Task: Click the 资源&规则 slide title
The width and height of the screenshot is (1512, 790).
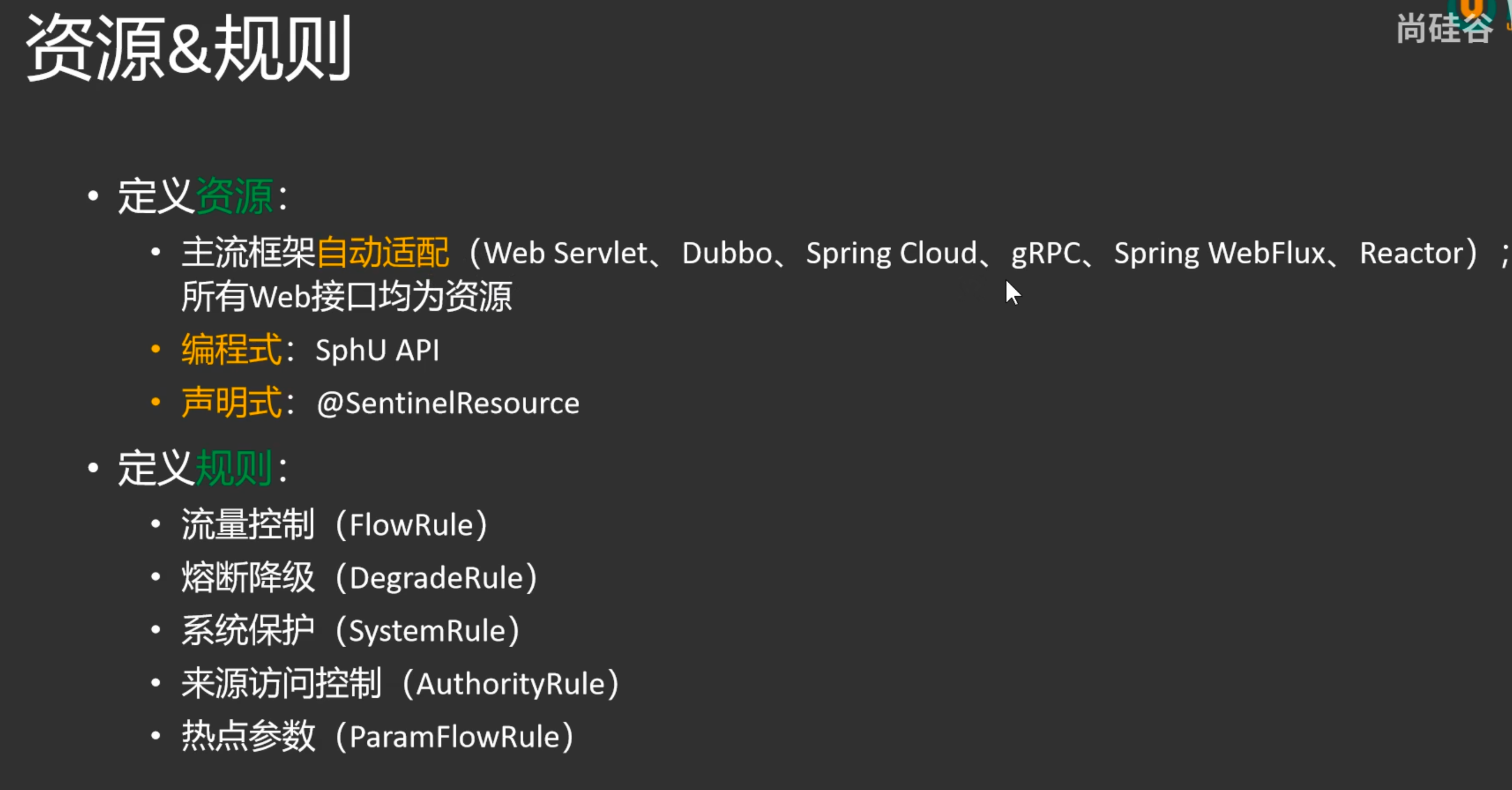Action: click(x=188, y=47)
